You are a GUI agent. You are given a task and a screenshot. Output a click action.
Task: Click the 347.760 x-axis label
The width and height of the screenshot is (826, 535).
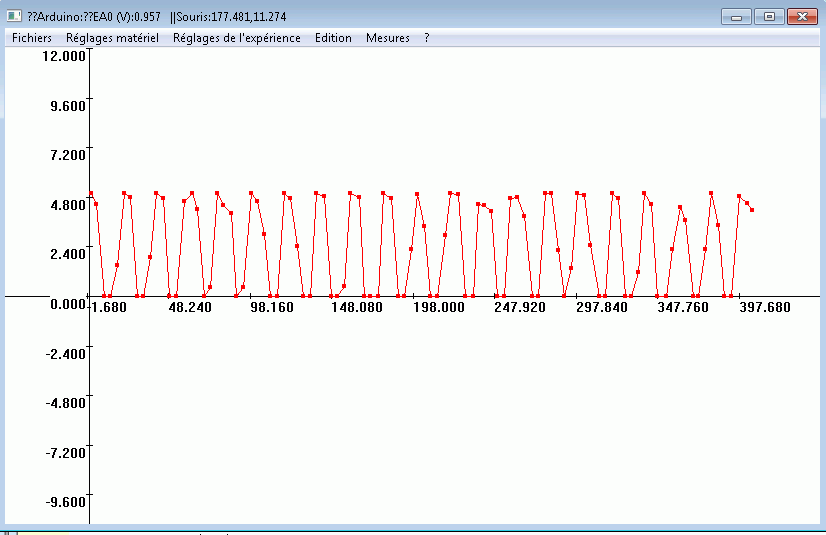coord(683,307)
